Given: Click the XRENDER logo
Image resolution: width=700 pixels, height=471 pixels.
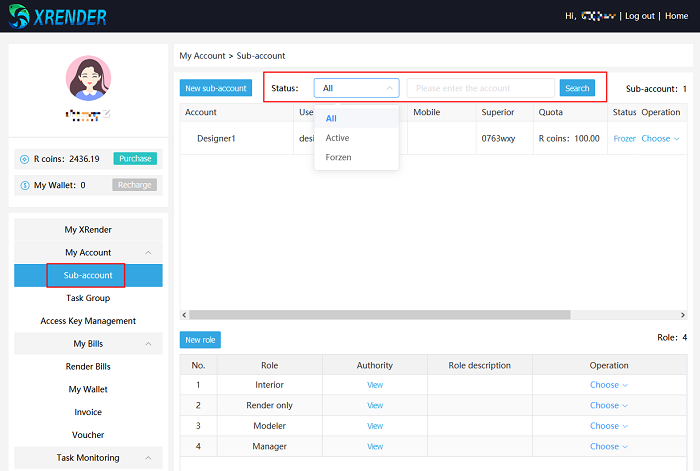Looking at the screenshot, I should [56, 17].
